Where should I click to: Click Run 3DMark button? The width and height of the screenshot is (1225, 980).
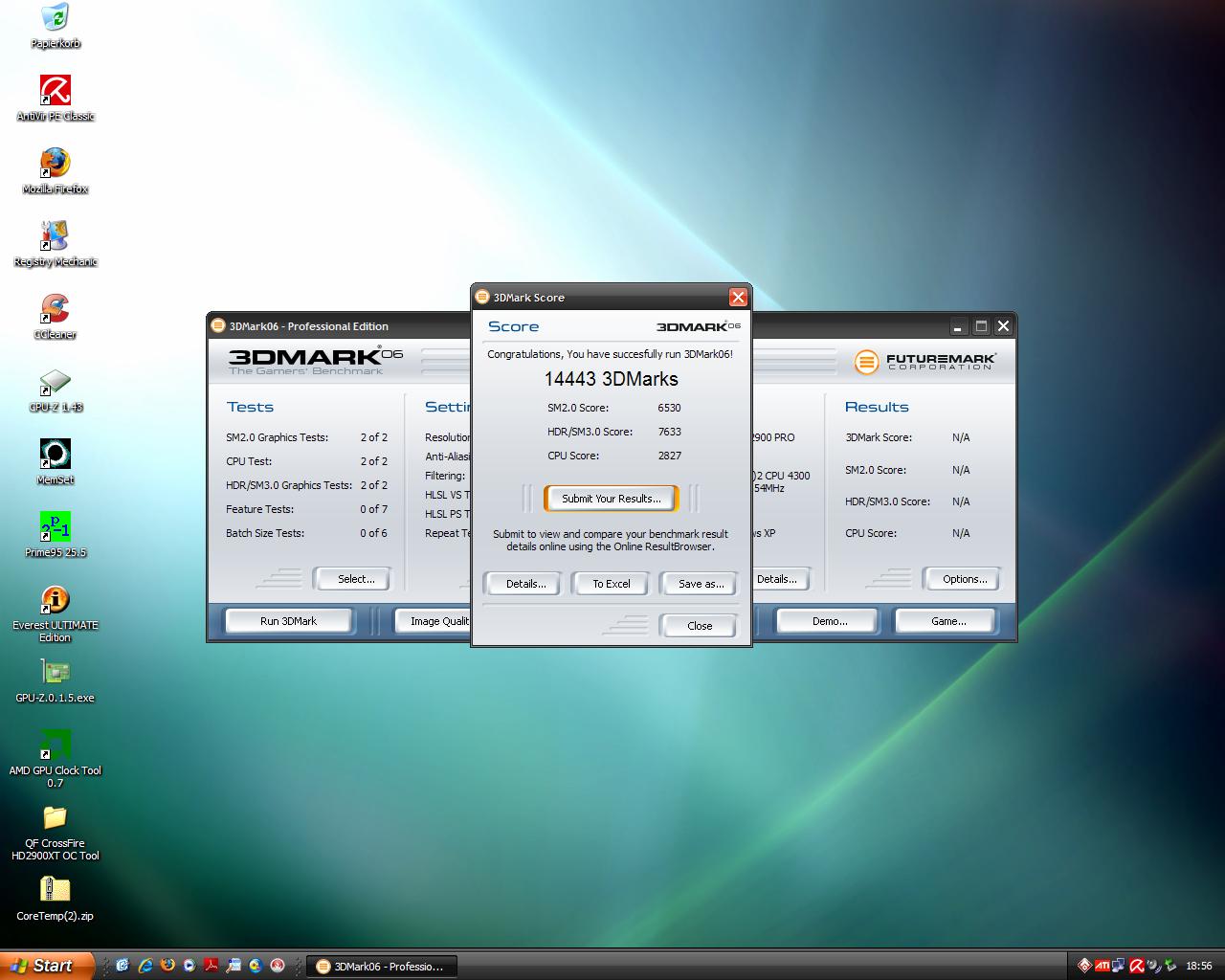pyautogui.click(x=288, y=621)
